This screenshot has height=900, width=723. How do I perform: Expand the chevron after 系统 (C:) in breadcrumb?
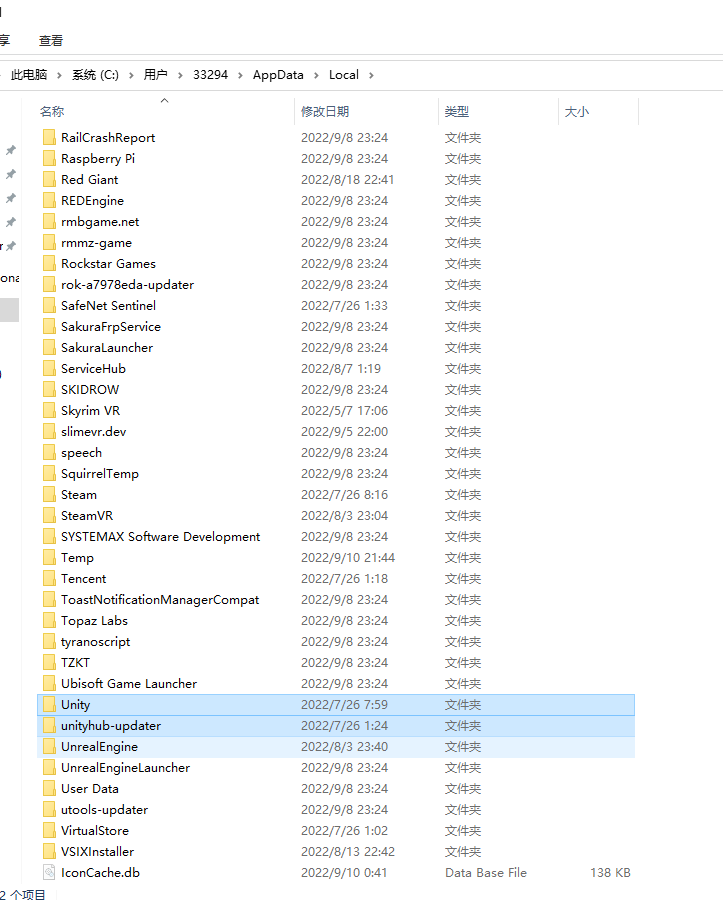coord(131,75)
